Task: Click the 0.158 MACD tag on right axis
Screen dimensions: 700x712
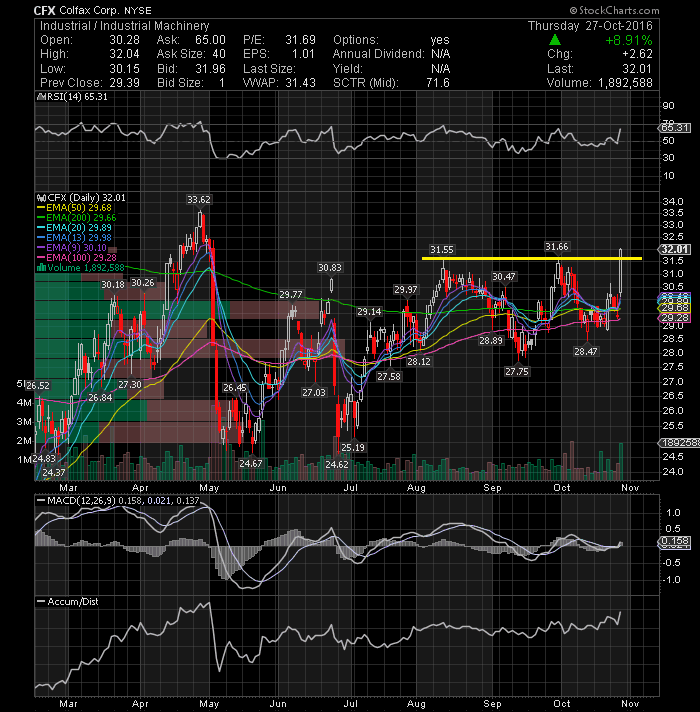Action: point(675,541)
